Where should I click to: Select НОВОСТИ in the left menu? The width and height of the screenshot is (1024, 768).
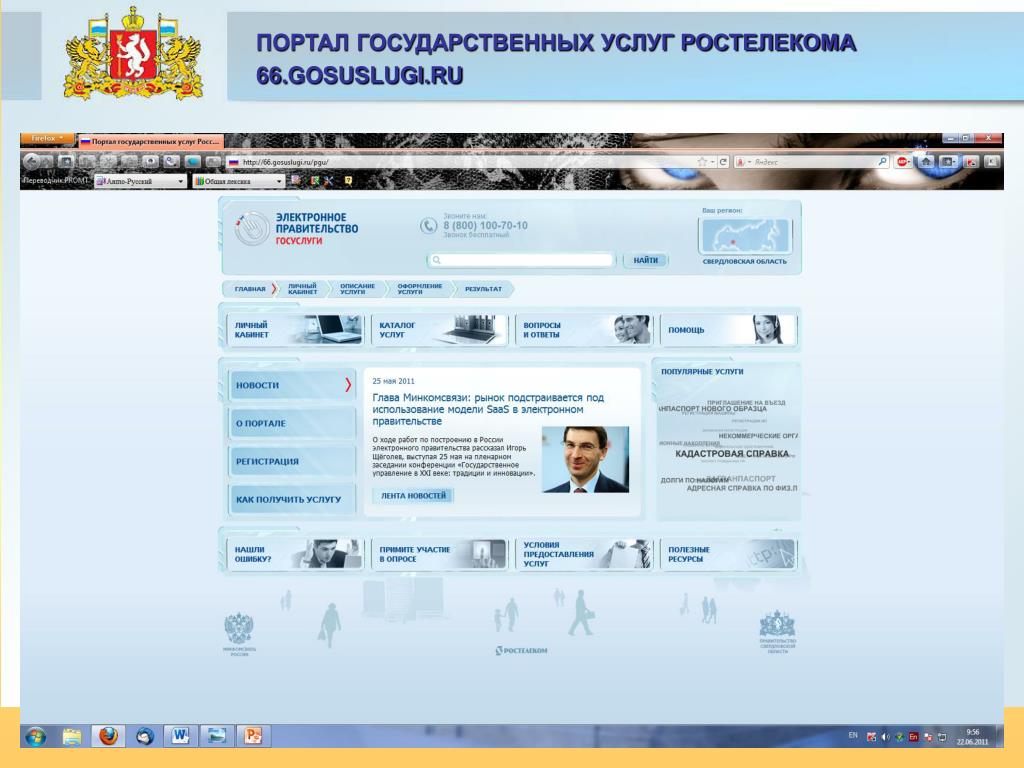coord(292,385)
